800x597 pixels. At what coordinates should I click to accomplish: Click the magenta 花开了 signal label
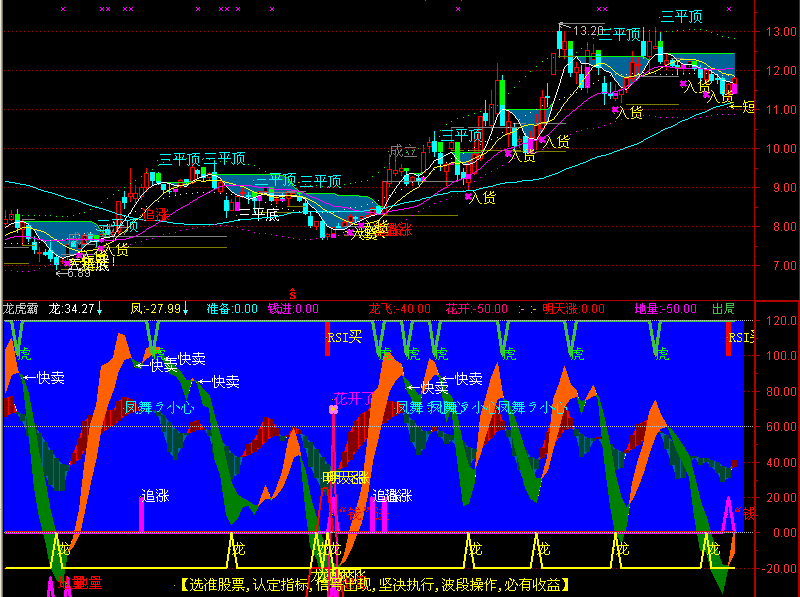coord(354,399)
